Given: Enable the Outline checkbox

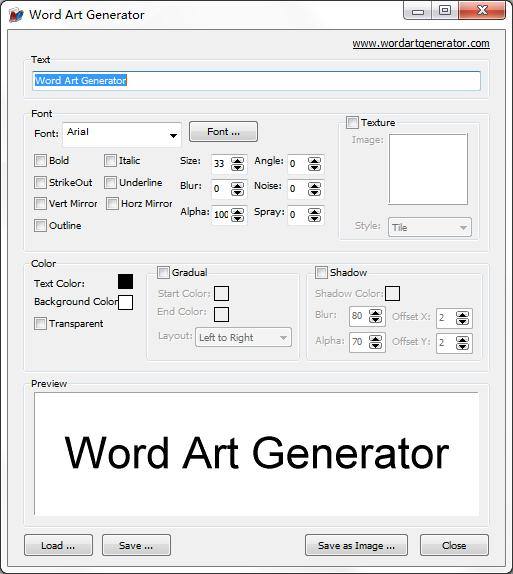Looking at the screenshot, I should pos(40,225).
